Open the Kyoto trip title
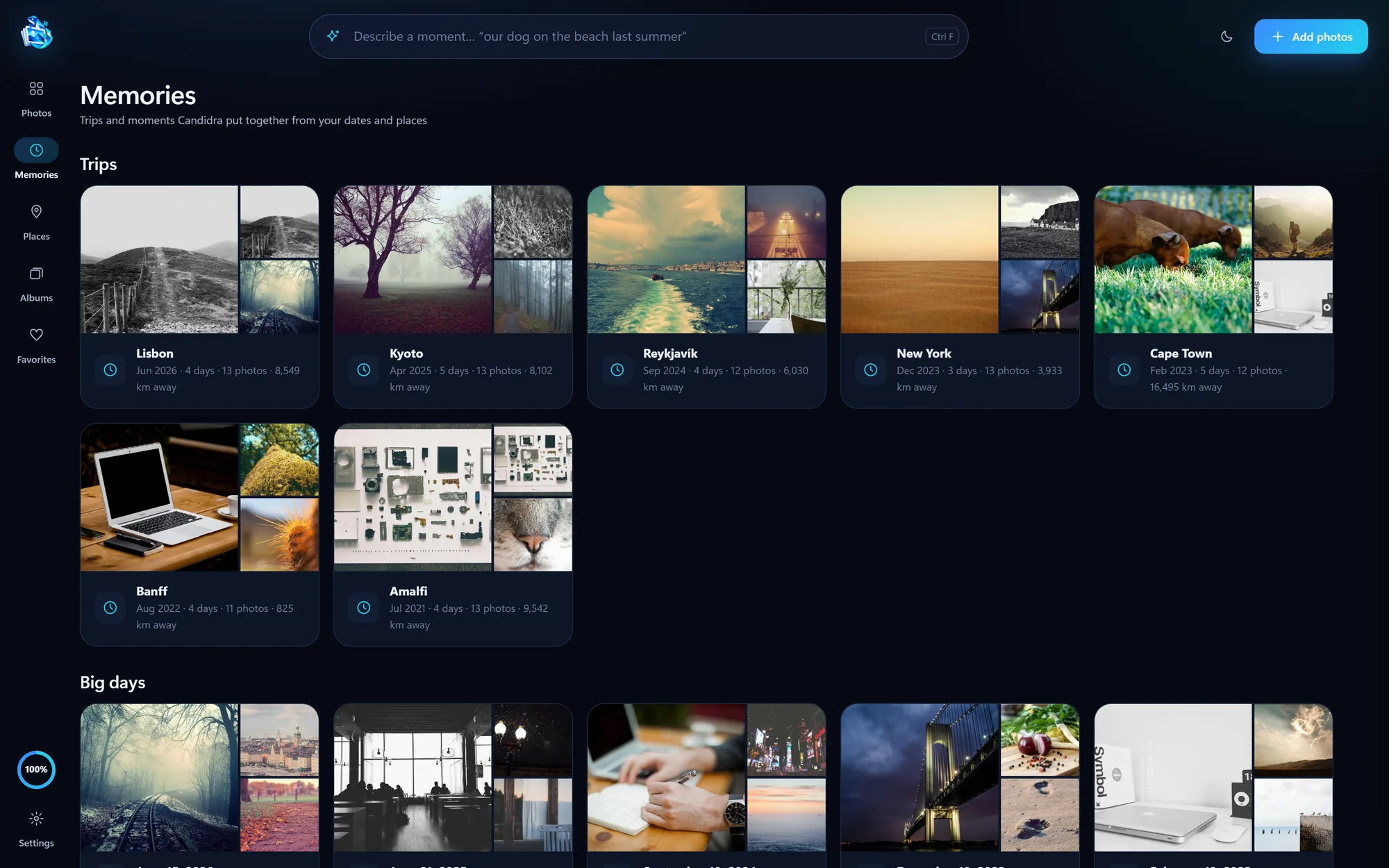The image size is (1389, 868). [x=406, y=353]
